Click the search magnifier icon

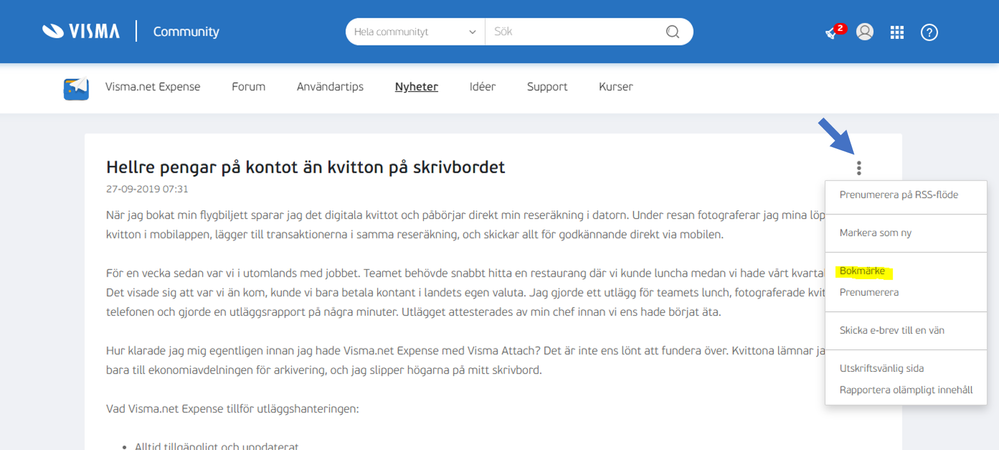pyautogui.click(x=672, y=32)
